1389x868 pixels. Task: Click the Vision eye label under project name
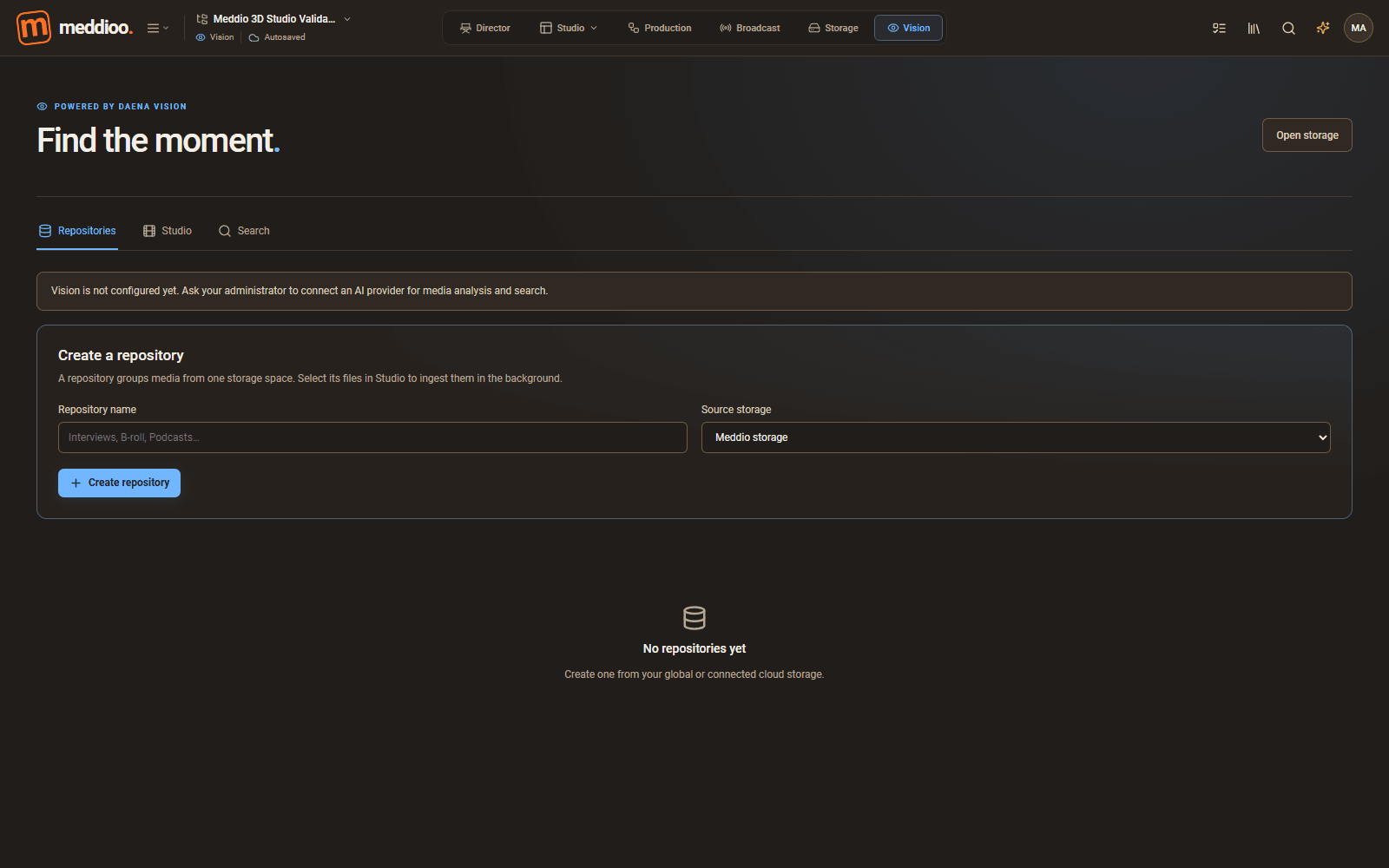(214, 37)
